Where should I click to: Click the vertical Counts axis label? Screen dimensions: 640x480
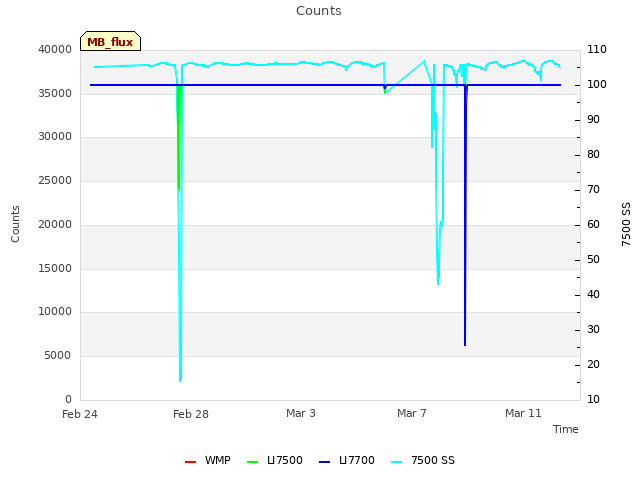click(x=15, y=224)
